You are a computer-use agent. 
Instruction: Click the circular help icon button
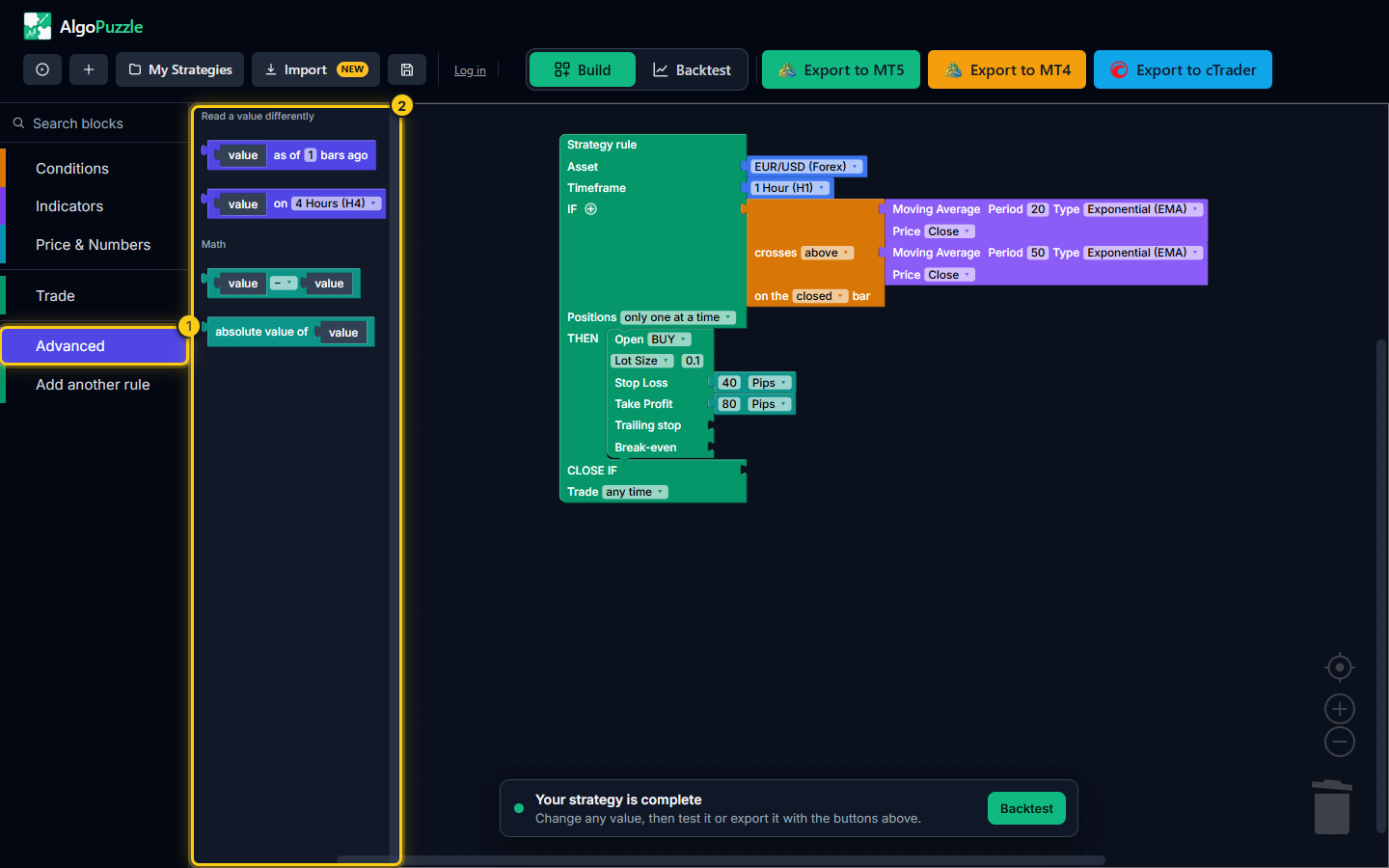tap(42, 69)
